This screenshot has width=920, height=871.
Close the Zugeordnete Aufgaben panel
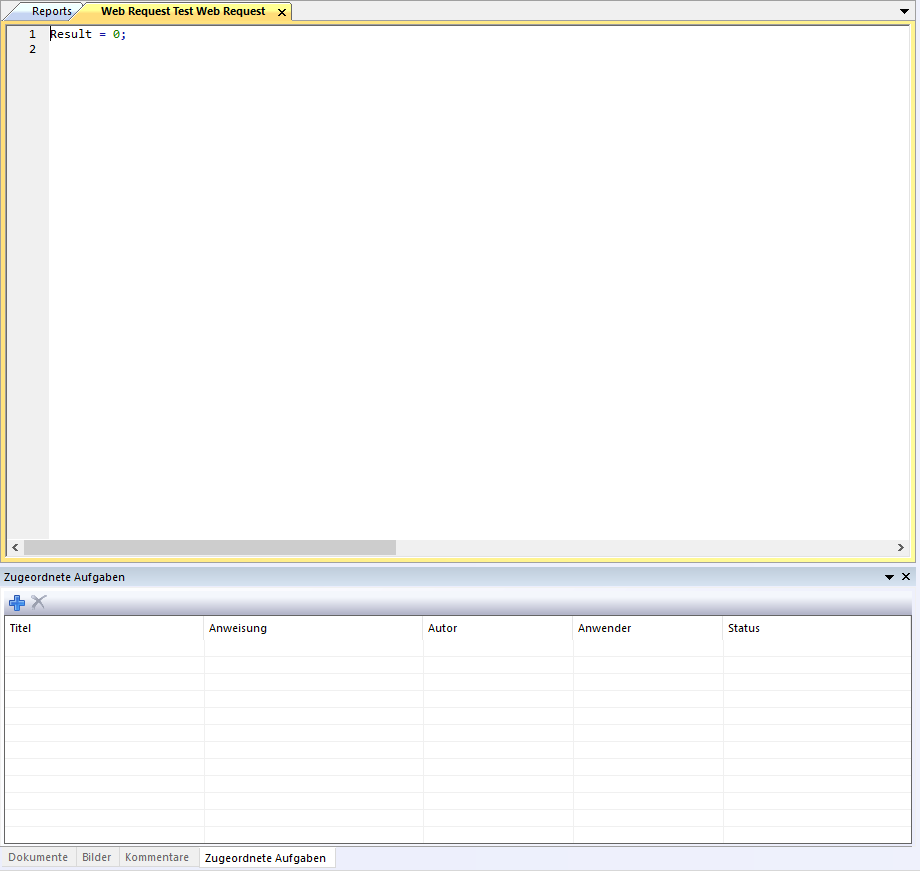click(906, 577)
